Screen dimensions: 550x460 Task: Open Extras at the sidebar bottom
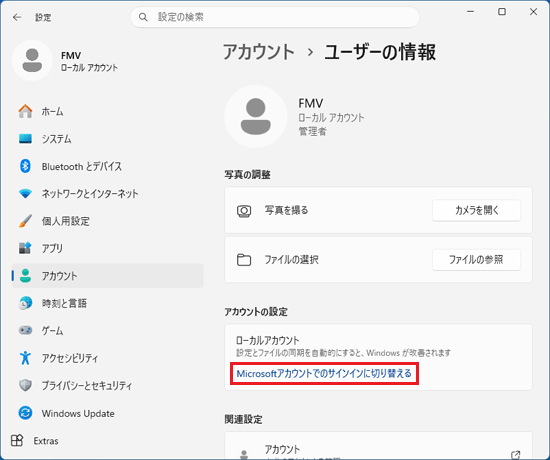pyautogui.click(x=46, y=441)
